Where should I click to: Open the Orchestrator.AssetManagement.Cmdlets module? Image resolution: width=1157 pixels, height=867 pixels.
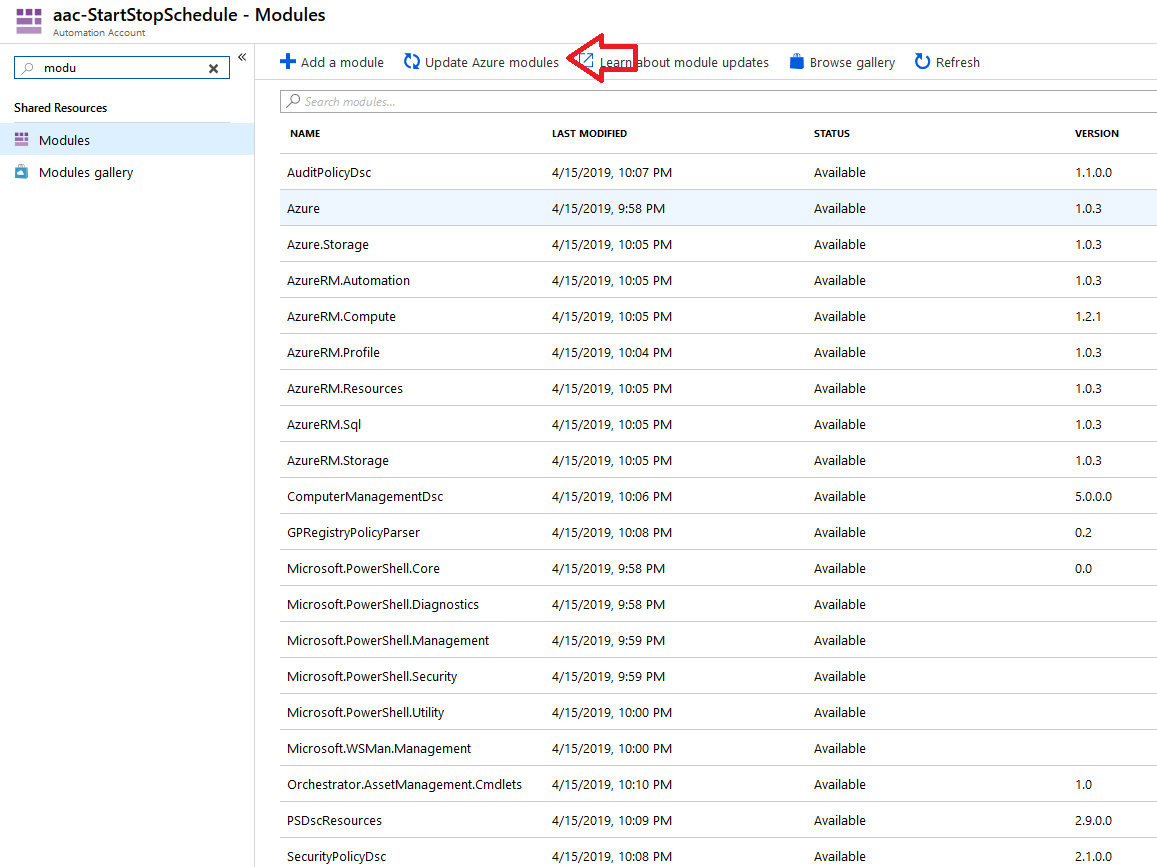pyautogui.click(x=404, y=784)
